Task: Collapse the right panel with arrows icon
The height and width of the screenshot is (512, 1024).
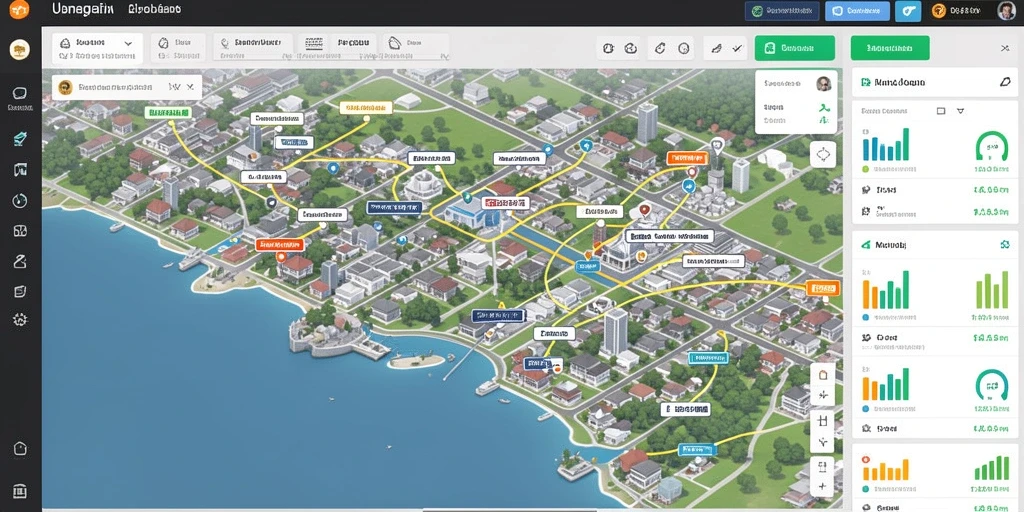Action: coord(1005,48)
